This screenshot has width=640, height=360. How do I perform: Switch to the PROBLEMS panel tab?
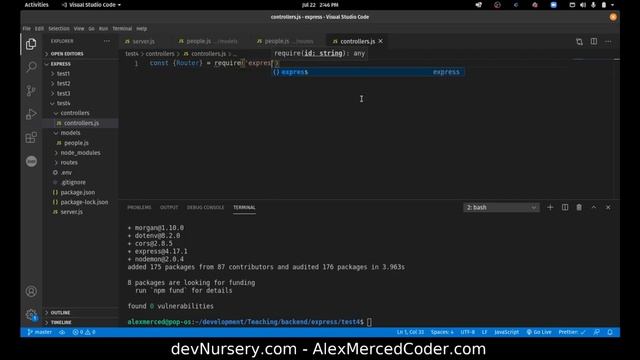pyautogui.click(x=139, y=207)
